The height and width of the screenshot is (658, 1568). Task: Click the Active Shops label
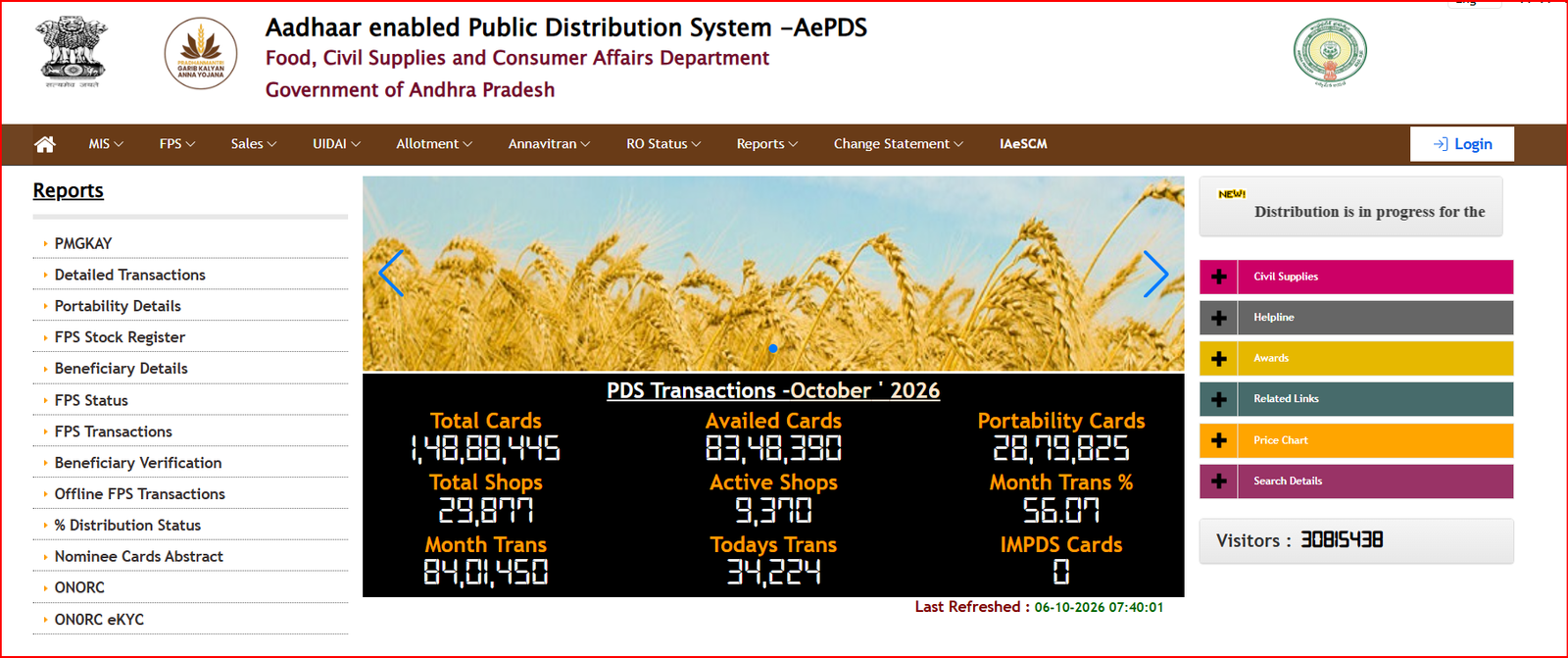click(773, 482)
